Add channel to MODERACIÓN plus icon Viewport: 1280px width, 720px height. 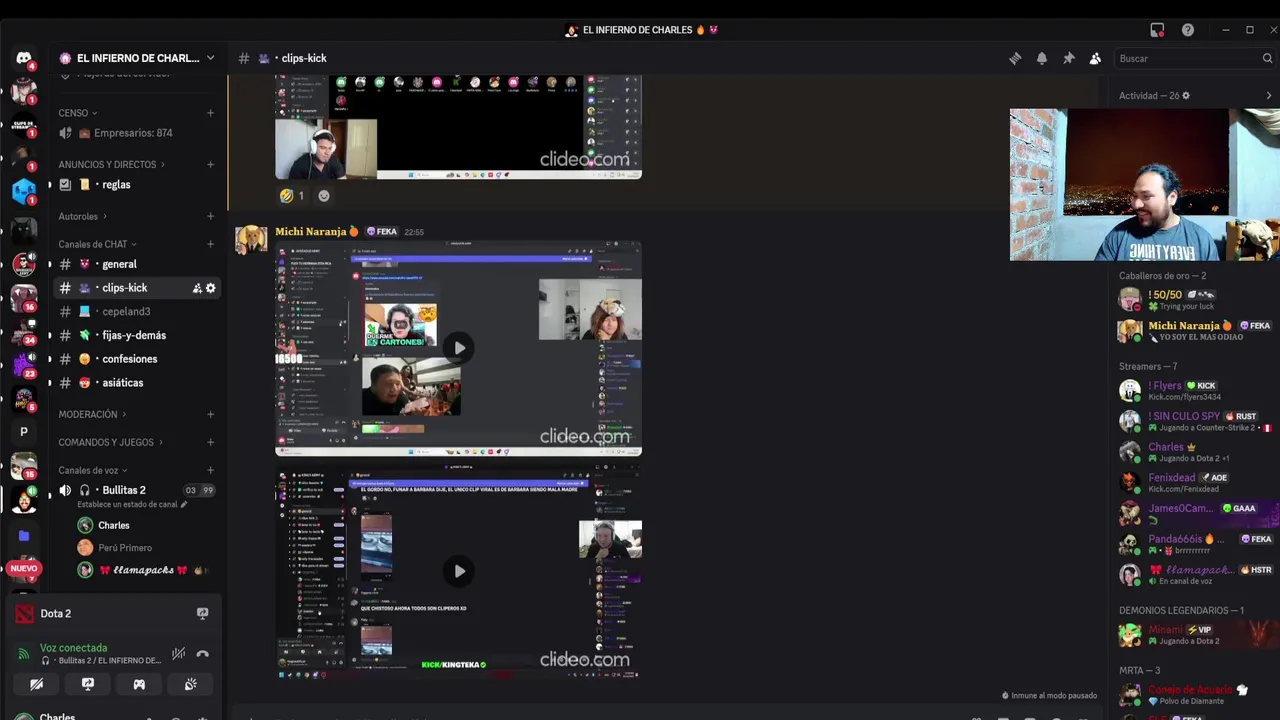210,414
